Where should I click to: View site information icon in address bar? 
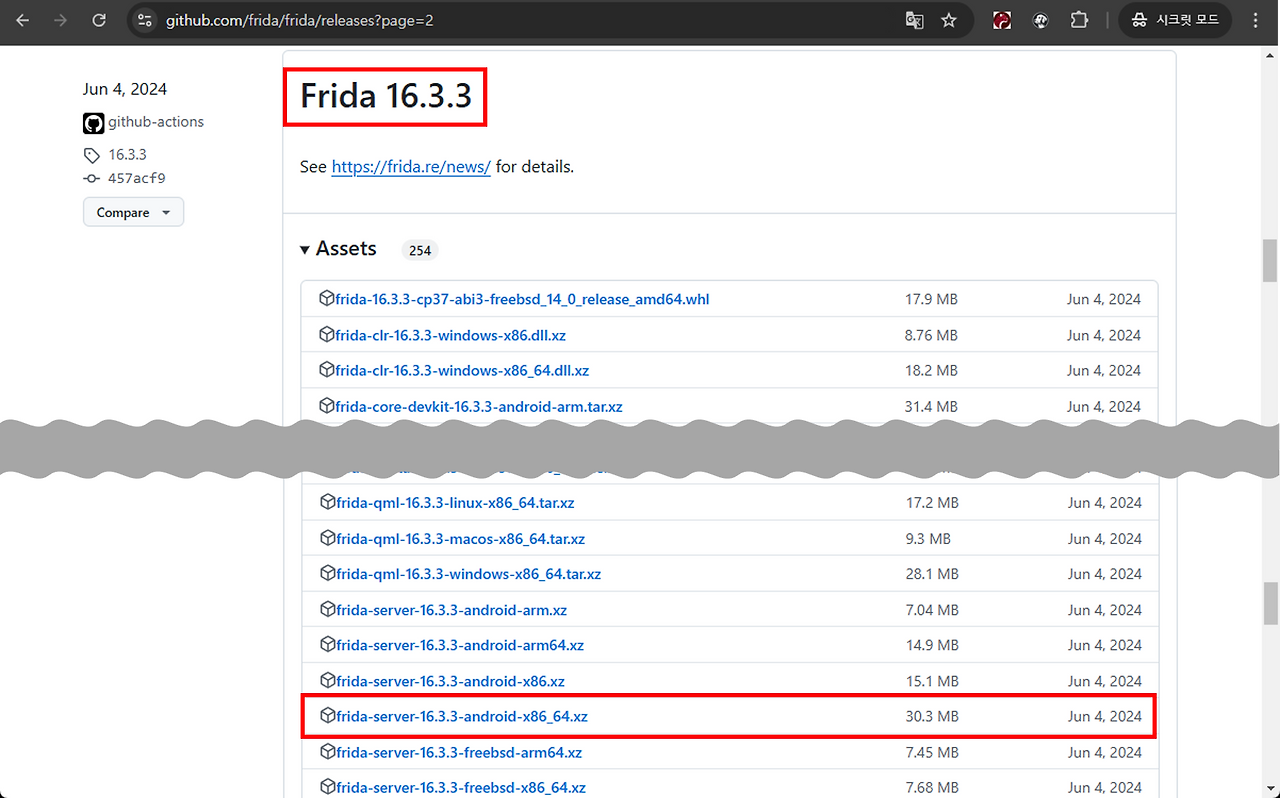pyautogui.click(x=145, y=20)
